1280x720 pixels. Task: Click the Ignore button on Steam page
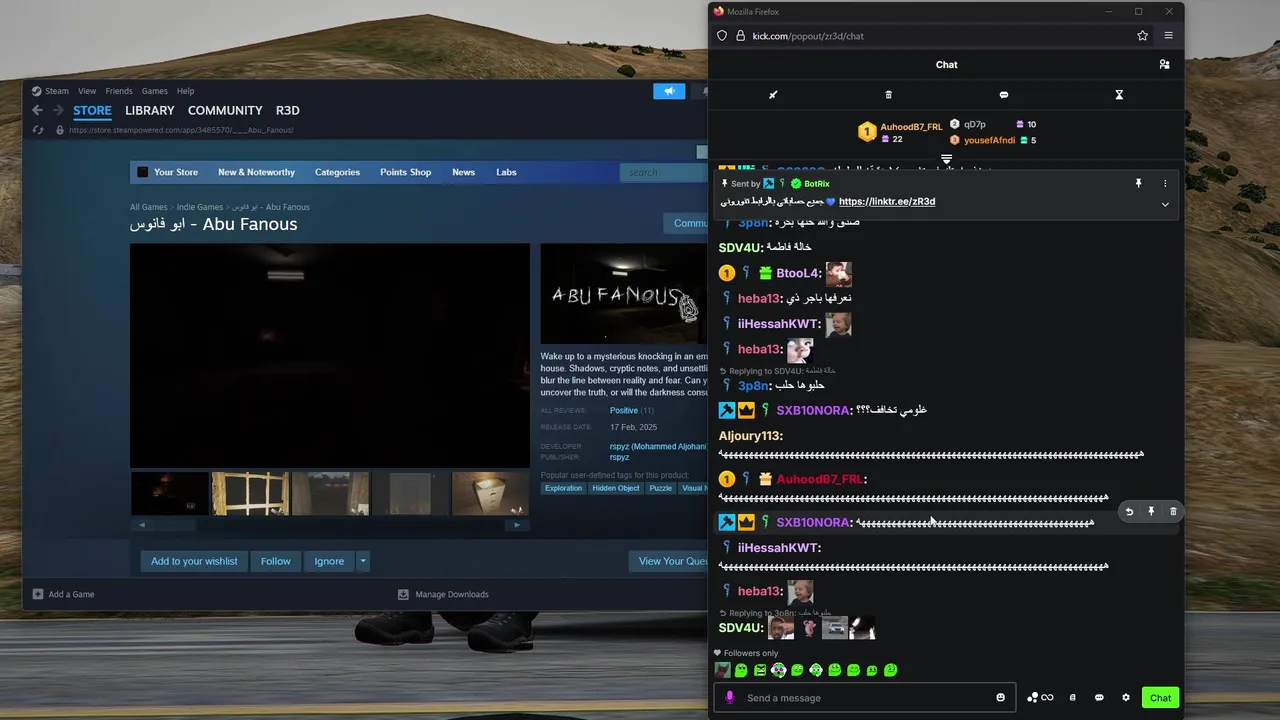tap(329, 561)
